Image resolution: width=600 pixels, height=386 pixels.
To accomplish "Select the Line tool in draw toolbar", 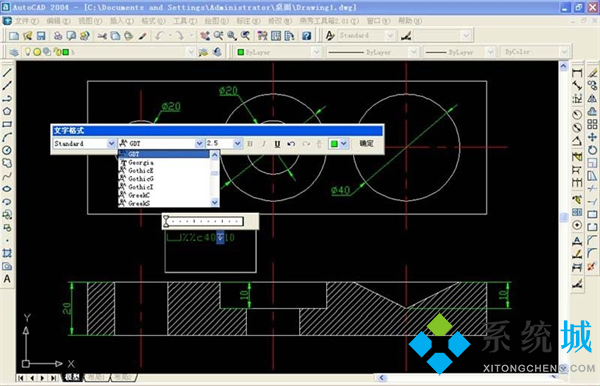I will 7,73.
